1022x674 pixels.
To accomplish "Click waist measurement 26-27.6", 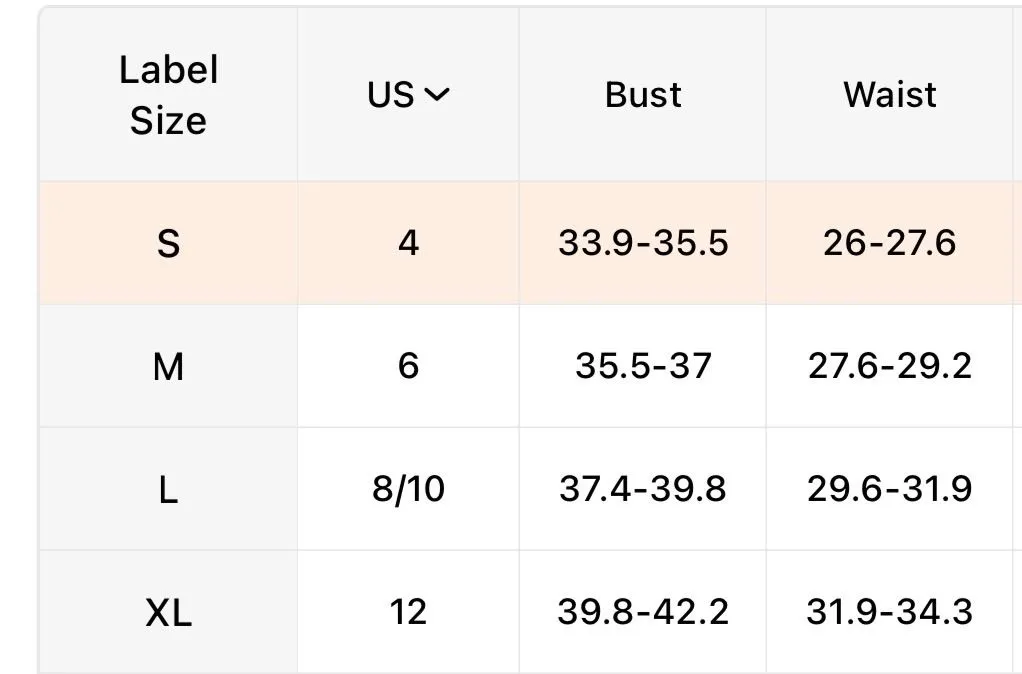I will click(890, 243).
